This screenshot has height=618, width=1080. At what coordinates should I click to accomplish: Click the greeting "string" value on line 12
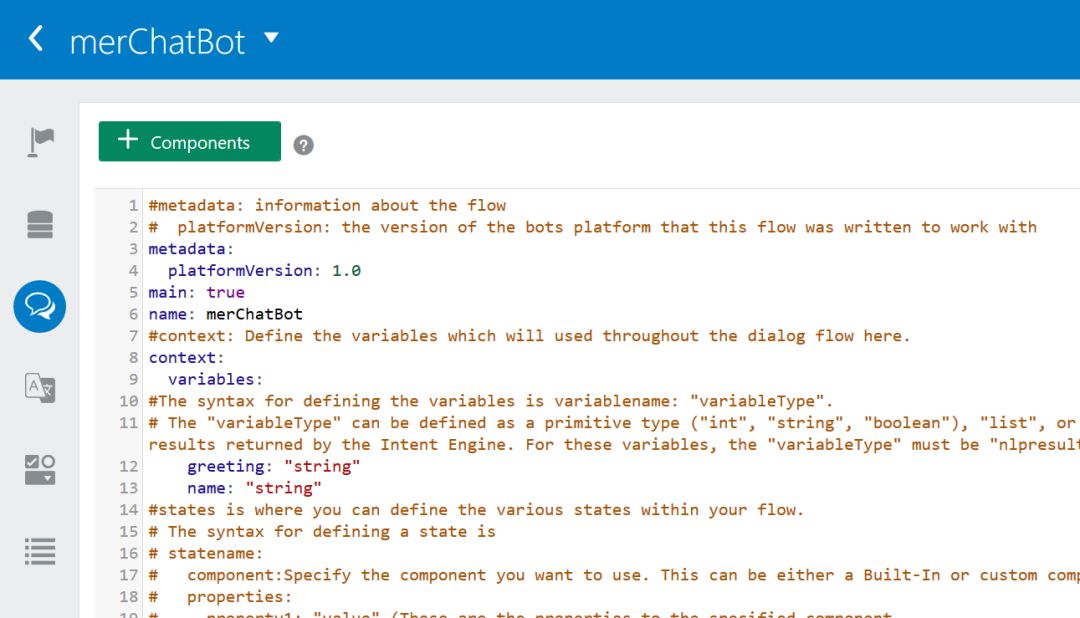point(322,466)
